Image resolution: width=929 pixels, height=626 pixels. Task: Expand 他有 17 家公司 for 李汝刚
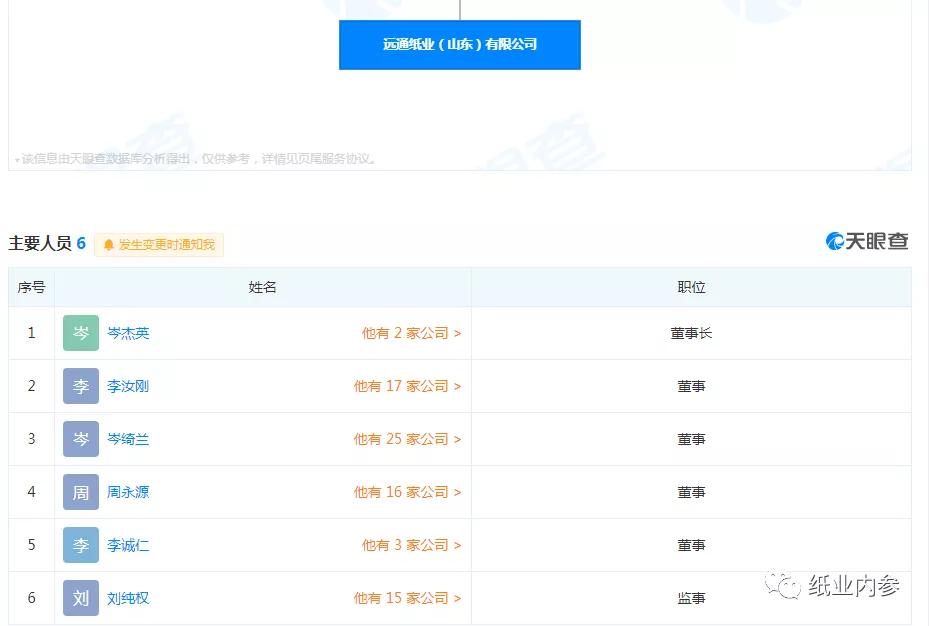(407, 386)
